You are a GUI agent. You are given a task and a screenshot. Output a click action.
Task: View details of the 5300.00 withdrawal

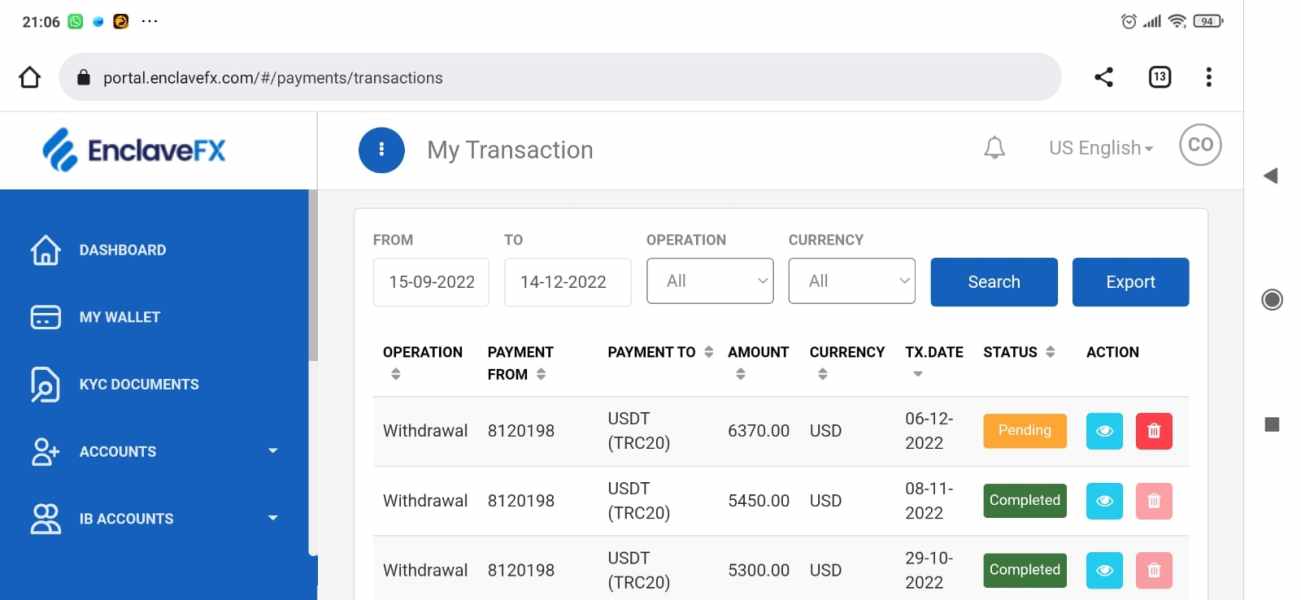[1104, 570]
